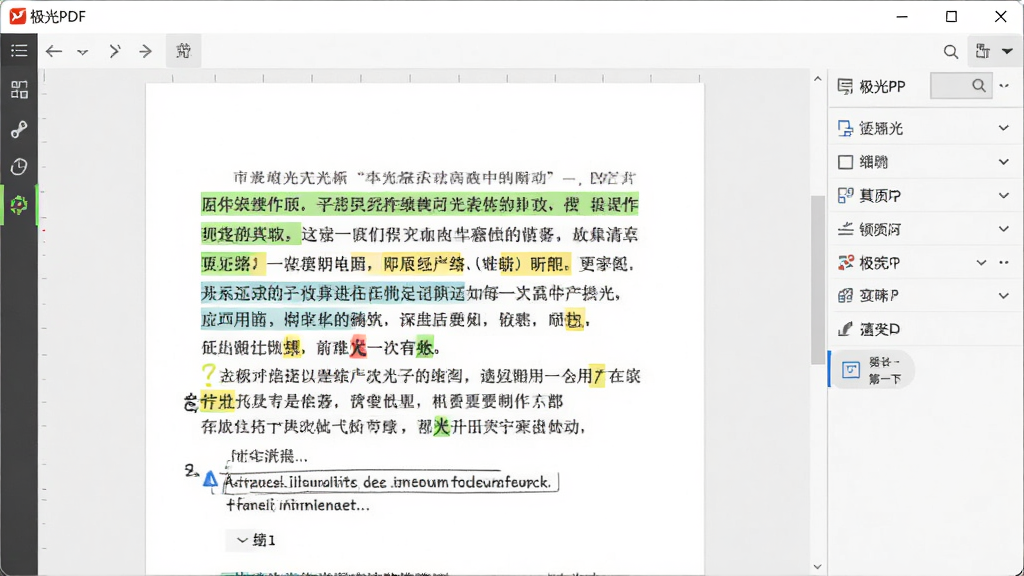Click the boxed text annotation starting 'Astraues'
Viewport: 1024px width, 576px height.
click(390, 482)
